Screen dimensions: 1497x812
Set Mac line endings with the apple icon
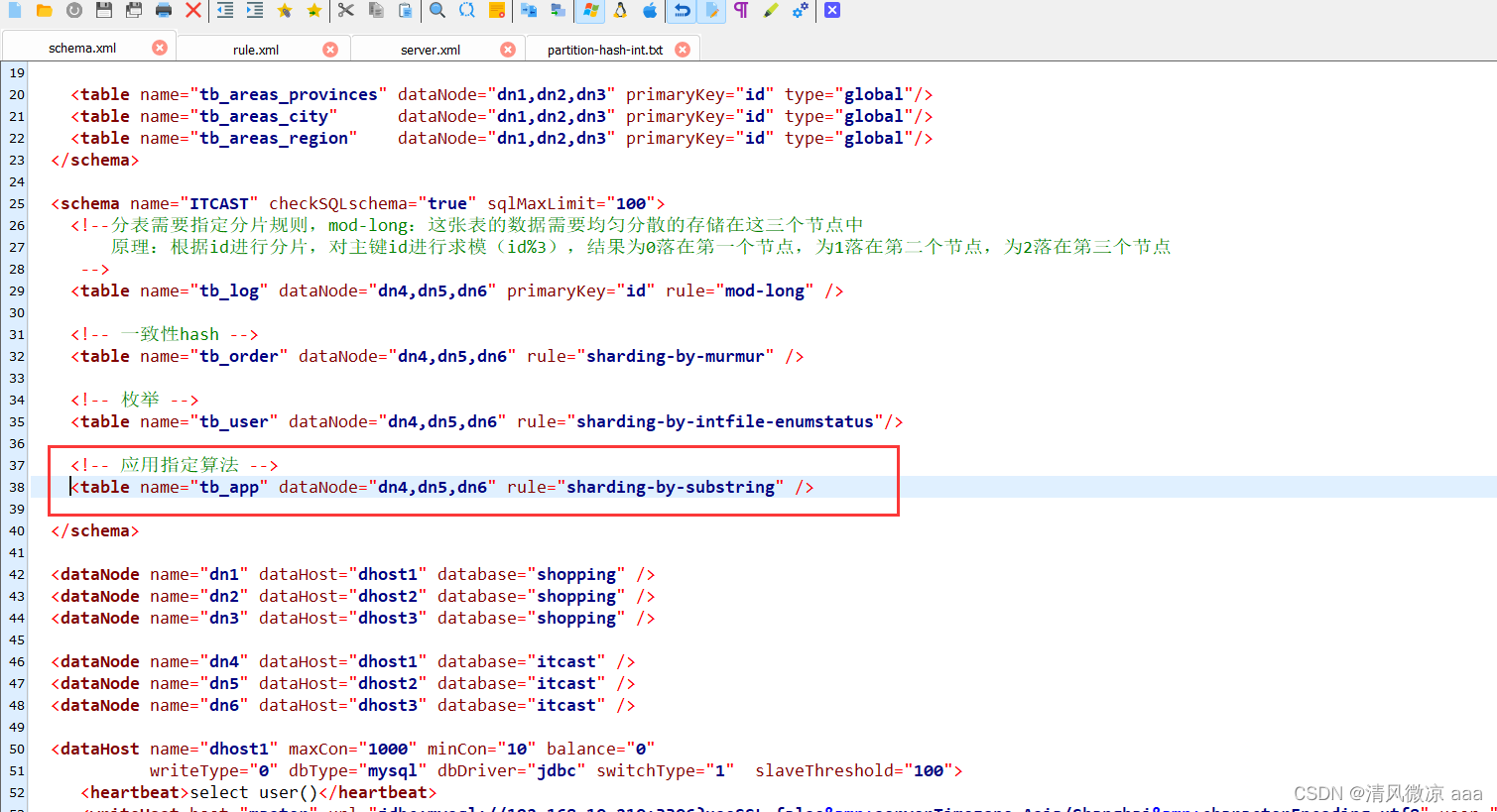point(650,10)
